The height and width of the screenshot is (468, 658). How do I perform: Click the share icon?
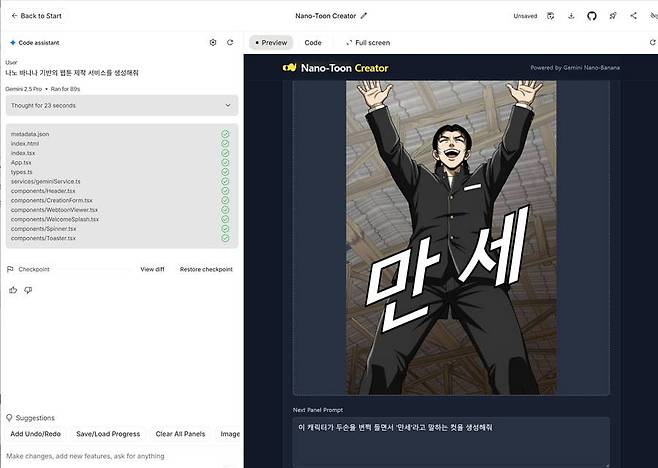tap(633, 16)
